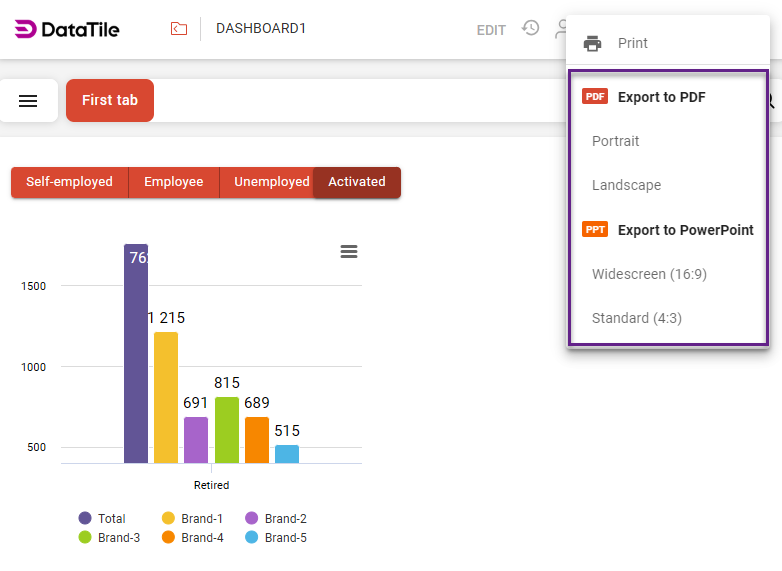Screen dimensions: 782x571
Task: Choose Standard (4:3) PowerPoint export
Action: point(637,318)
